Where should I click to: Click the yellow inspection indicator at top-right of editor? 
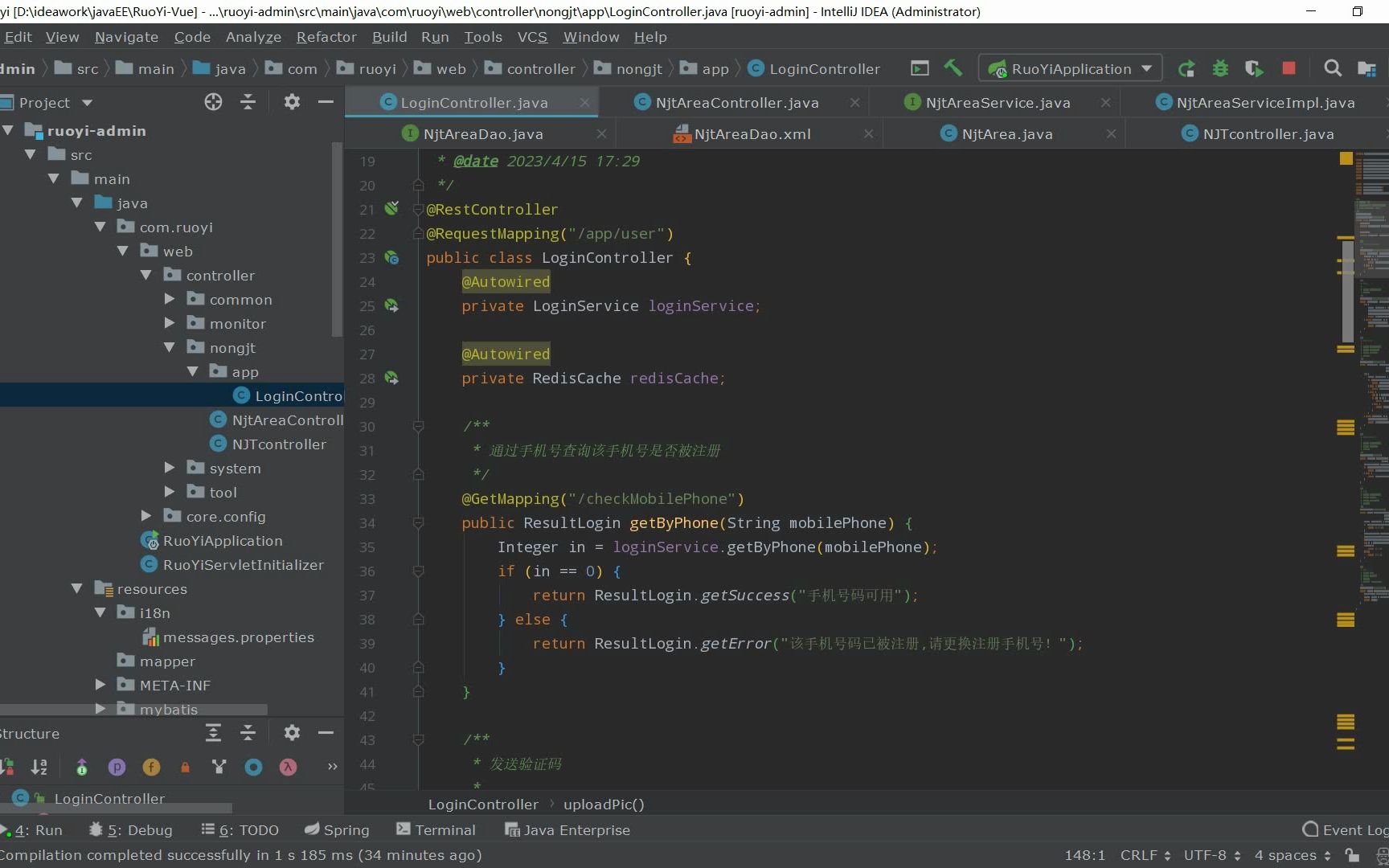[1346, 158]
